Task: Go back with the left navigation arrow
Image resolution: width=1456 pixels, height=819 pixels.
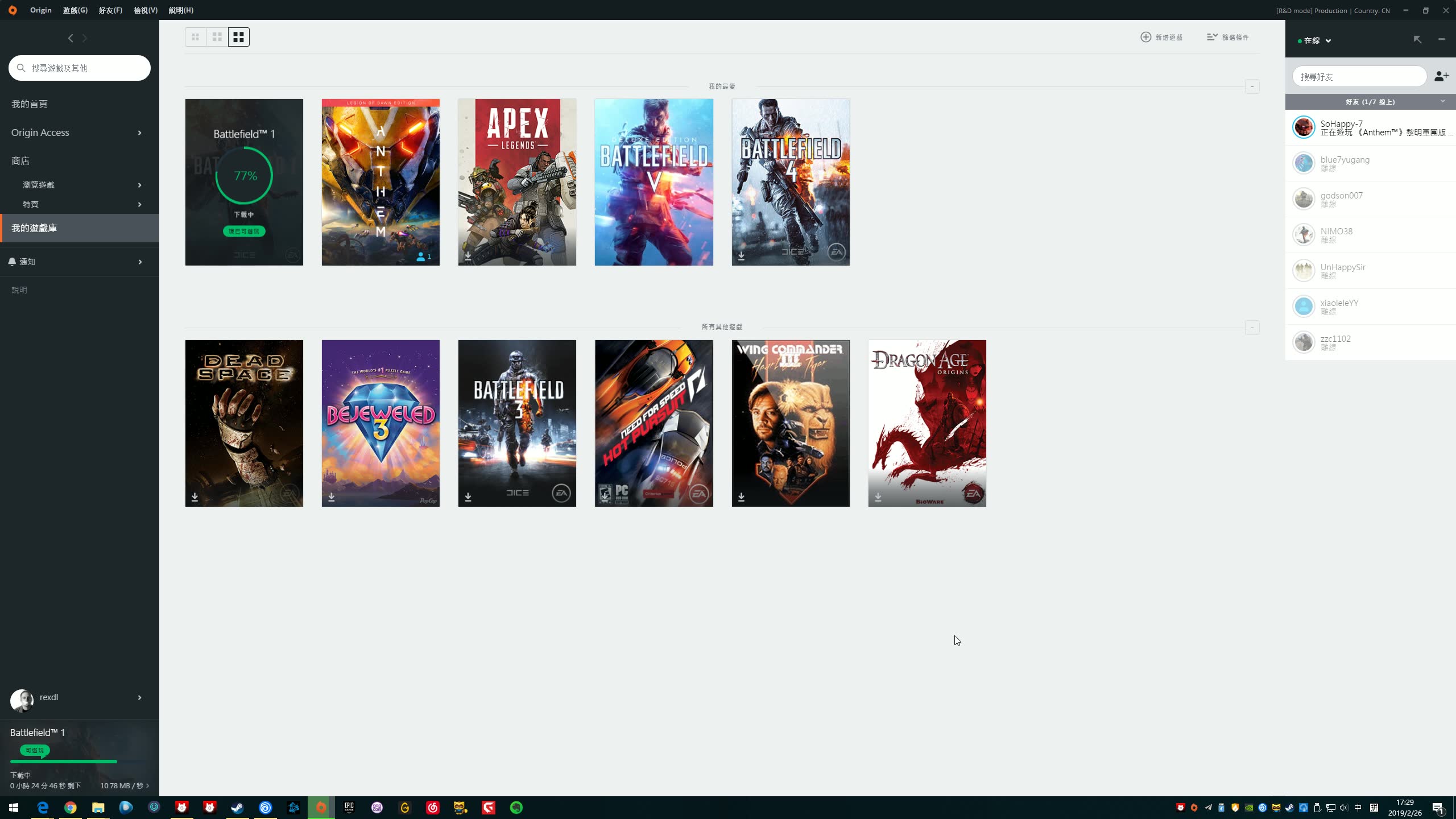Action: [71, 38]
